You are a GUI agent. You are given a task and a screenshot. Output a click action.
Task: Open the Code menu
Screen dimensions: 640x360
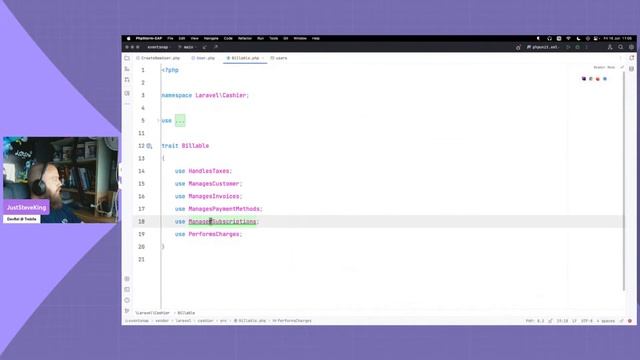[228, 38]
